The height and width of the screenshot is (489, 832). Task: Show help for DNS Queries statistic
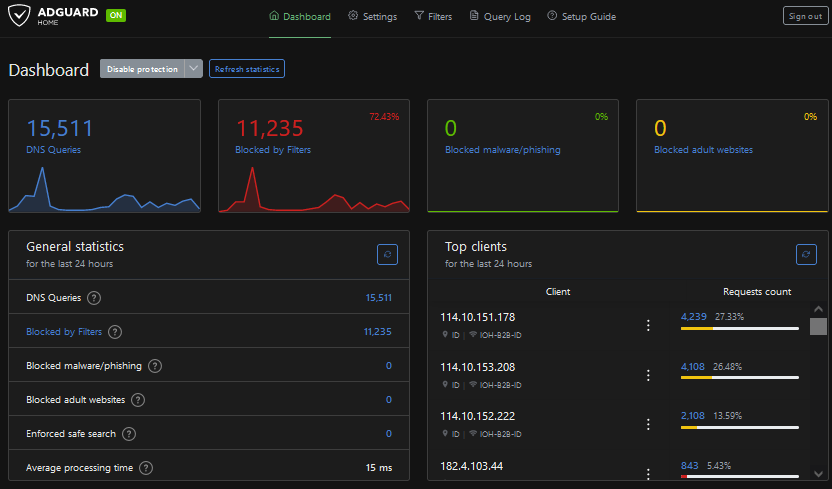tap(94, 298)
